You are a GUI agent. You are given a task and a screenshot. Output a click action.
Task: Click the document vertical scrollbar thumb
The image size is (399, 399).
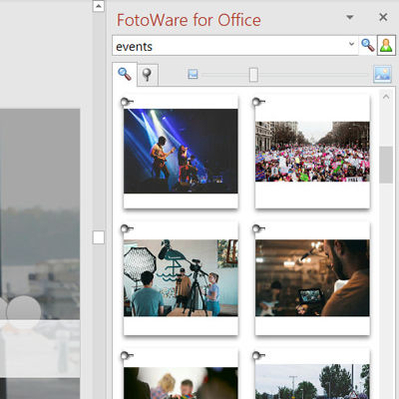(x=98, y=238)
